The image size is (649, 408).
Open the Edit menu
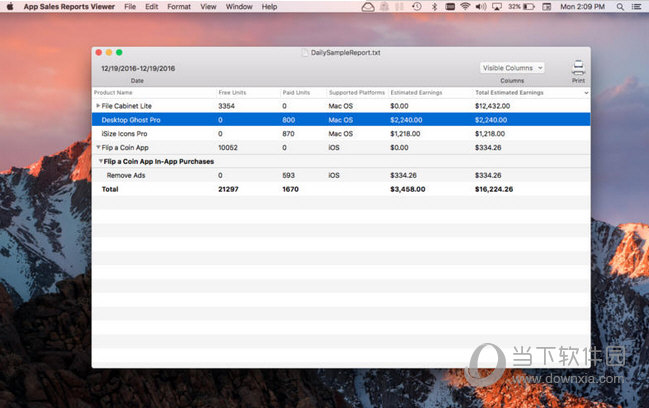tap(151, 7)
